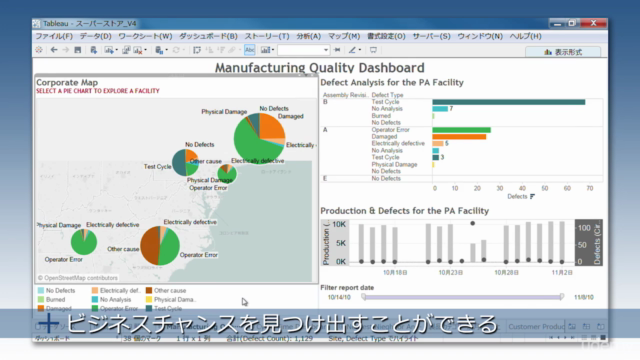
Task: Click the Redo forward arrow in toolbar
Action: (65, 50)
